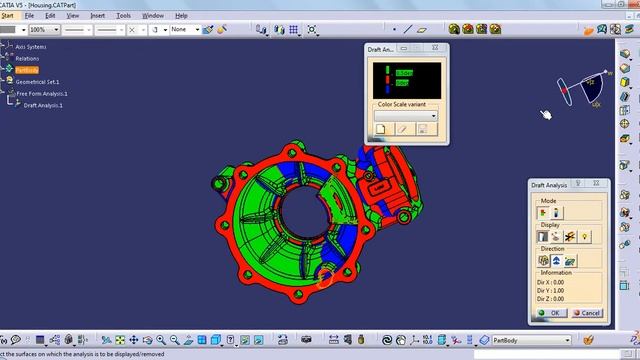
Task: Click Cancel in Draft Analysis dialog
Action: point(587,313)
